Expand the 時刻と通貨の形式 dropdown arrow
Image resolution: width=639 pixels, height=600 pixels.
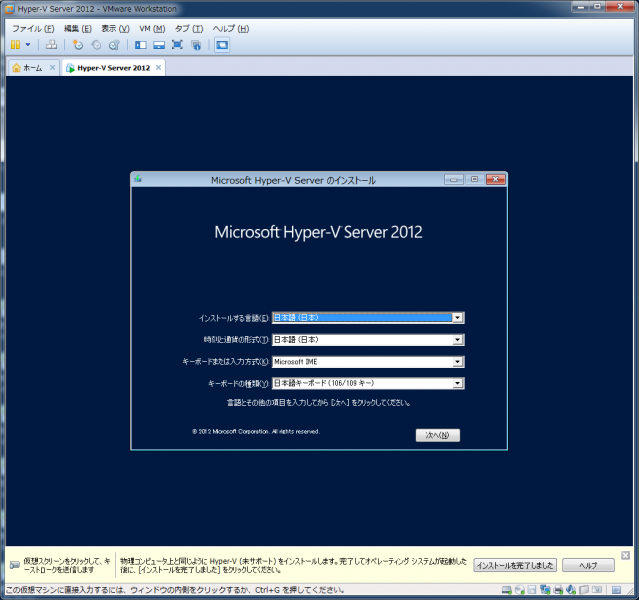pyautogui.click(x=458, y=340)
